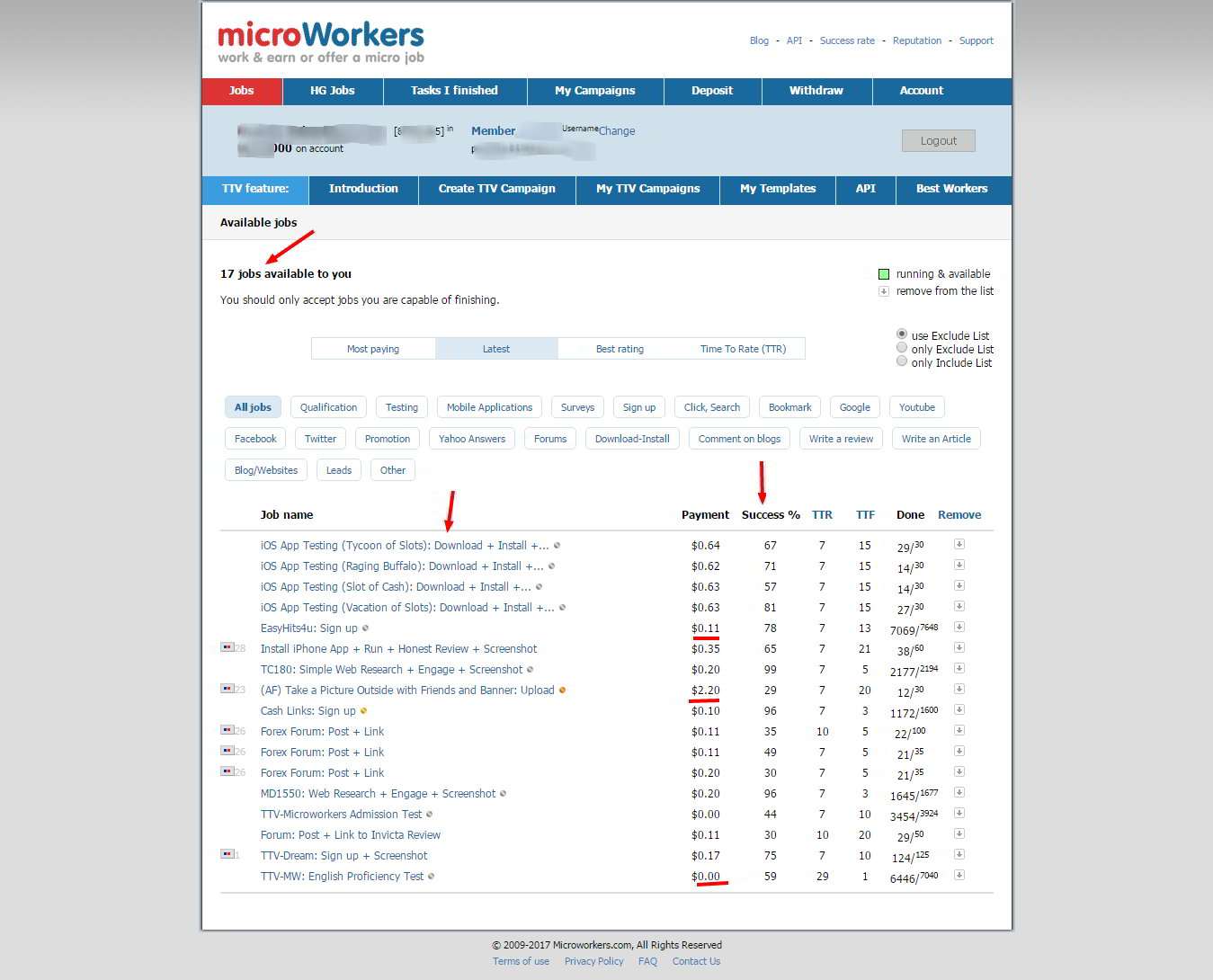Remove TTV-Microworkers Admission Test from list
Screen dimensions: 1213x980
(959, 813)
